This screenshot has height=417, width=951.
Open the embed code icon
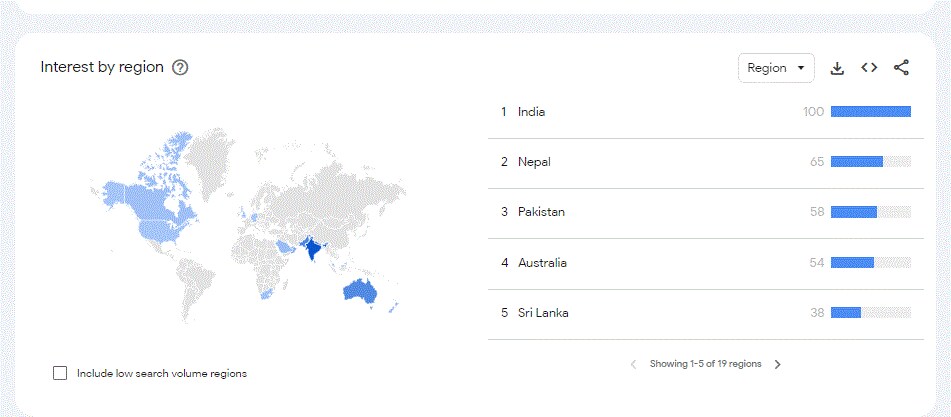point(869,68)
